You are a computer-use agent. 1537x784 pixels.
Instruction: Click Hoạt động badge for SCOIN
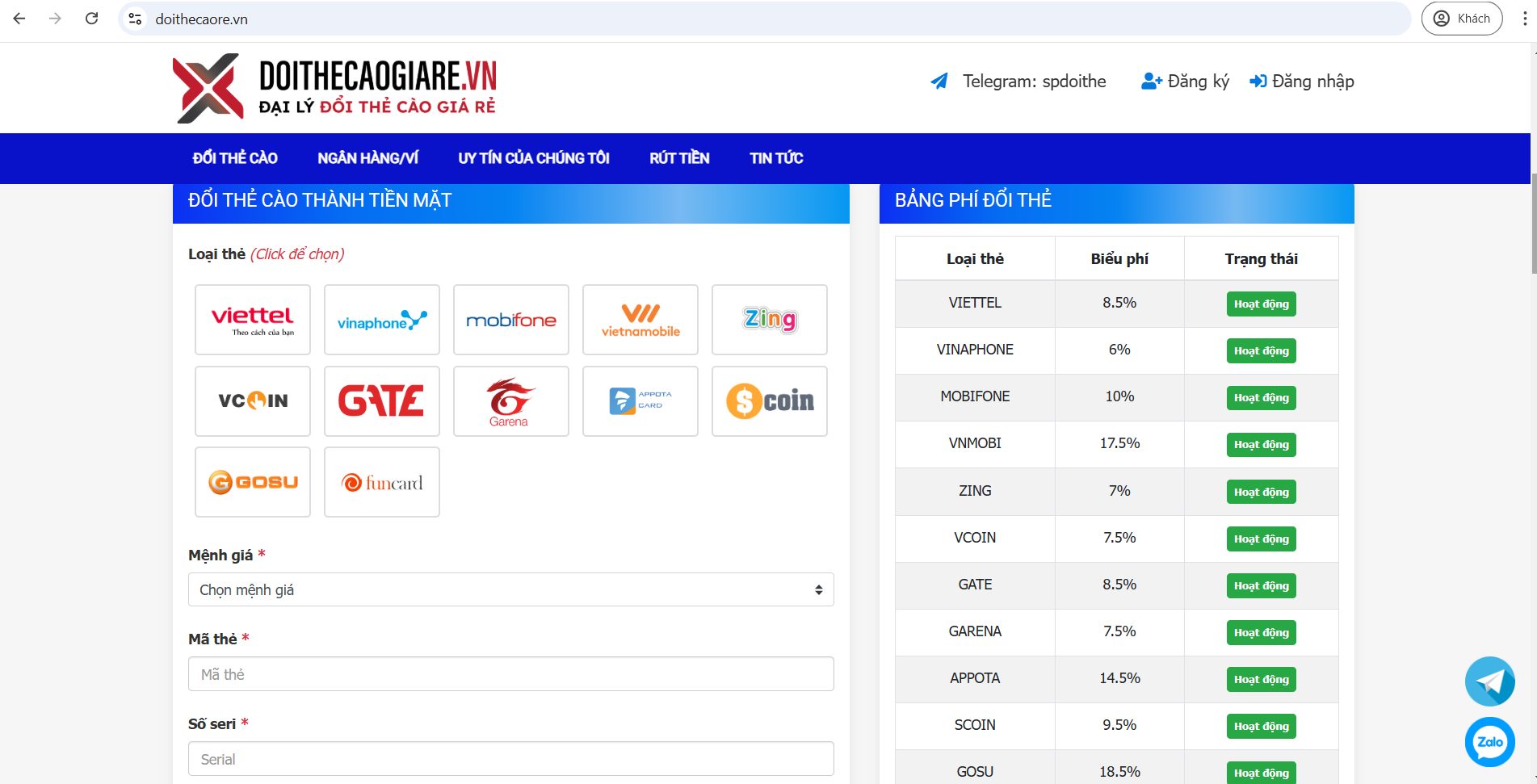(x=1262, y=727)
